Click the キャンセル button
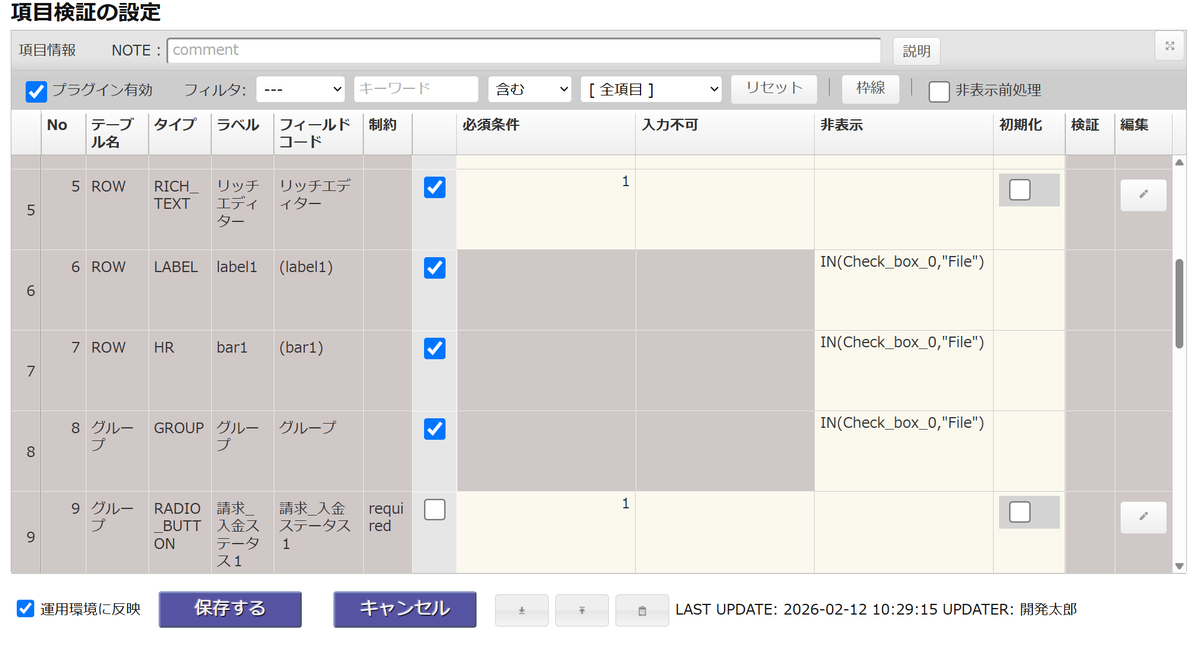This screenshot has width=1200, height=648. (x=404, y=610)
